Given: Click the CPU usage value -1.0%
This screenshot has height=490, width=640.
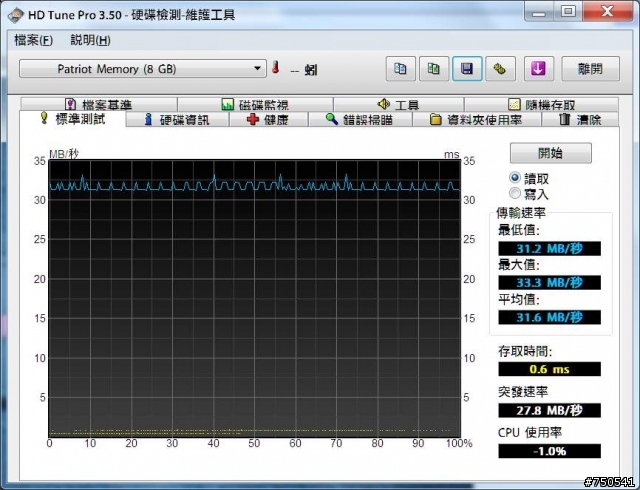Looking at the screenshot, I should [x=549, y=451].
